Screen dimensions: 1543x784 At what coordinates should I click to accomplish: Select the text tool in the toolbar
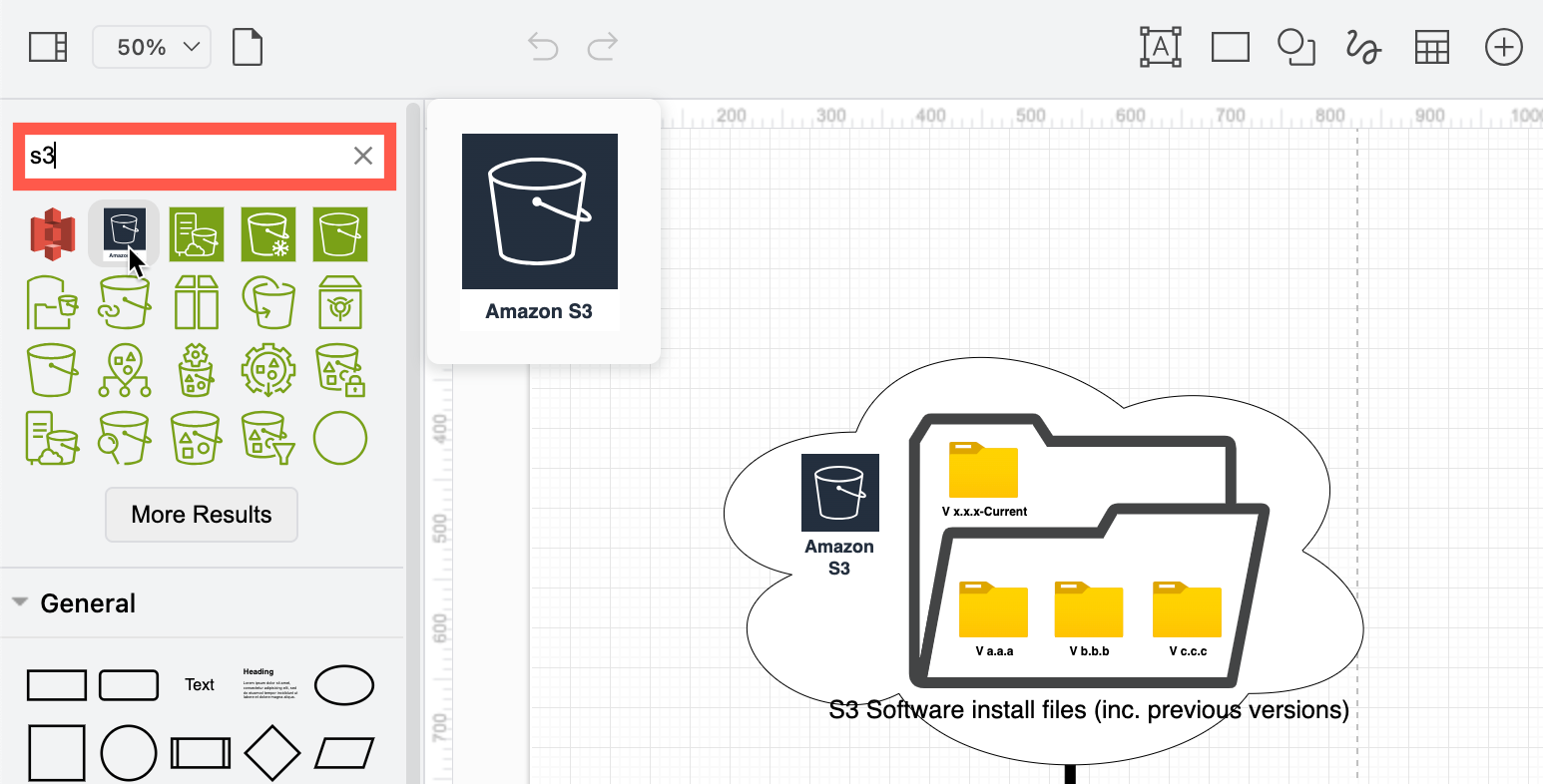(1160, 47)
